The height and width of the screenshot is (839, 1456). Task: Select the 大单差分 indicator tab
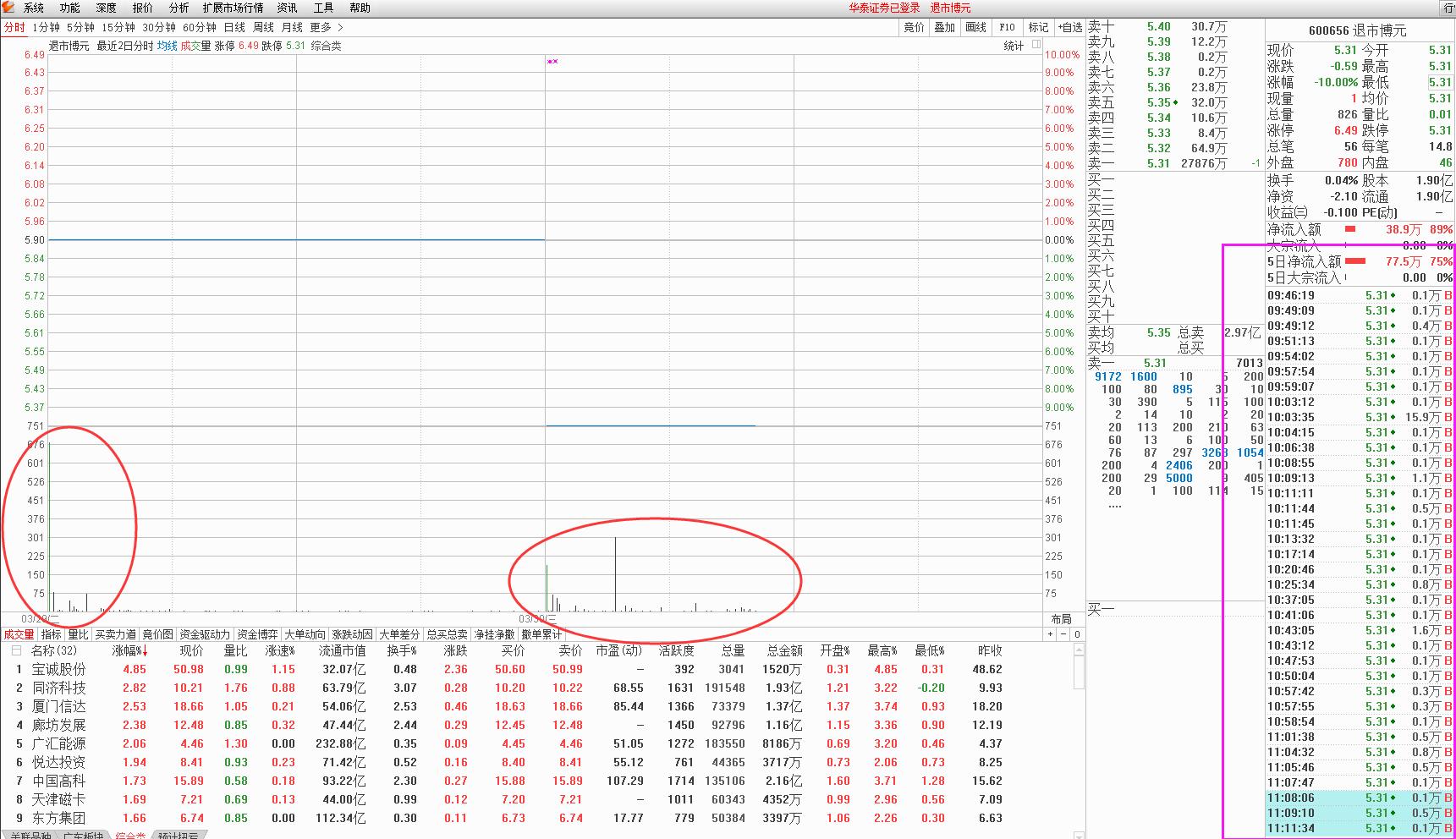coord(399,634)
